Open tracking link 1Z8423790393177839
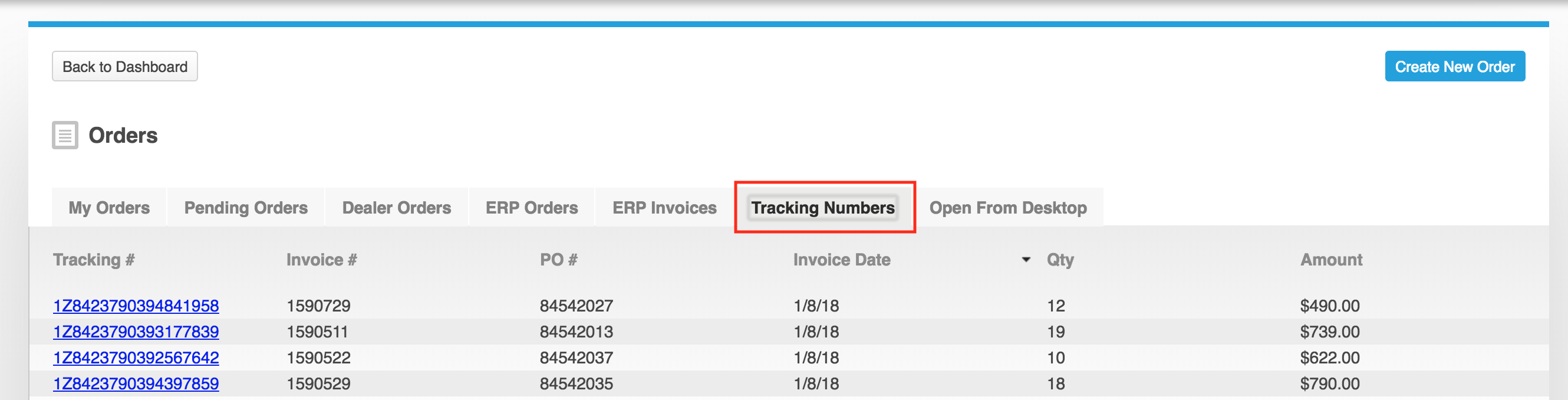 click(x=136, y=332)
